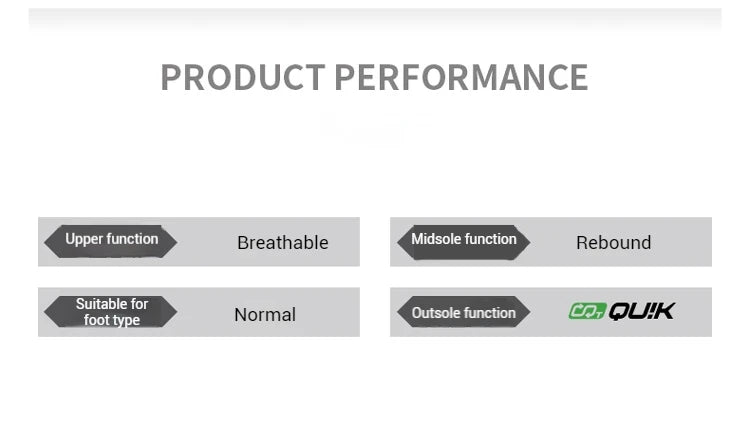Click the words foot type in the tag
750x429 pixels.
112,320
